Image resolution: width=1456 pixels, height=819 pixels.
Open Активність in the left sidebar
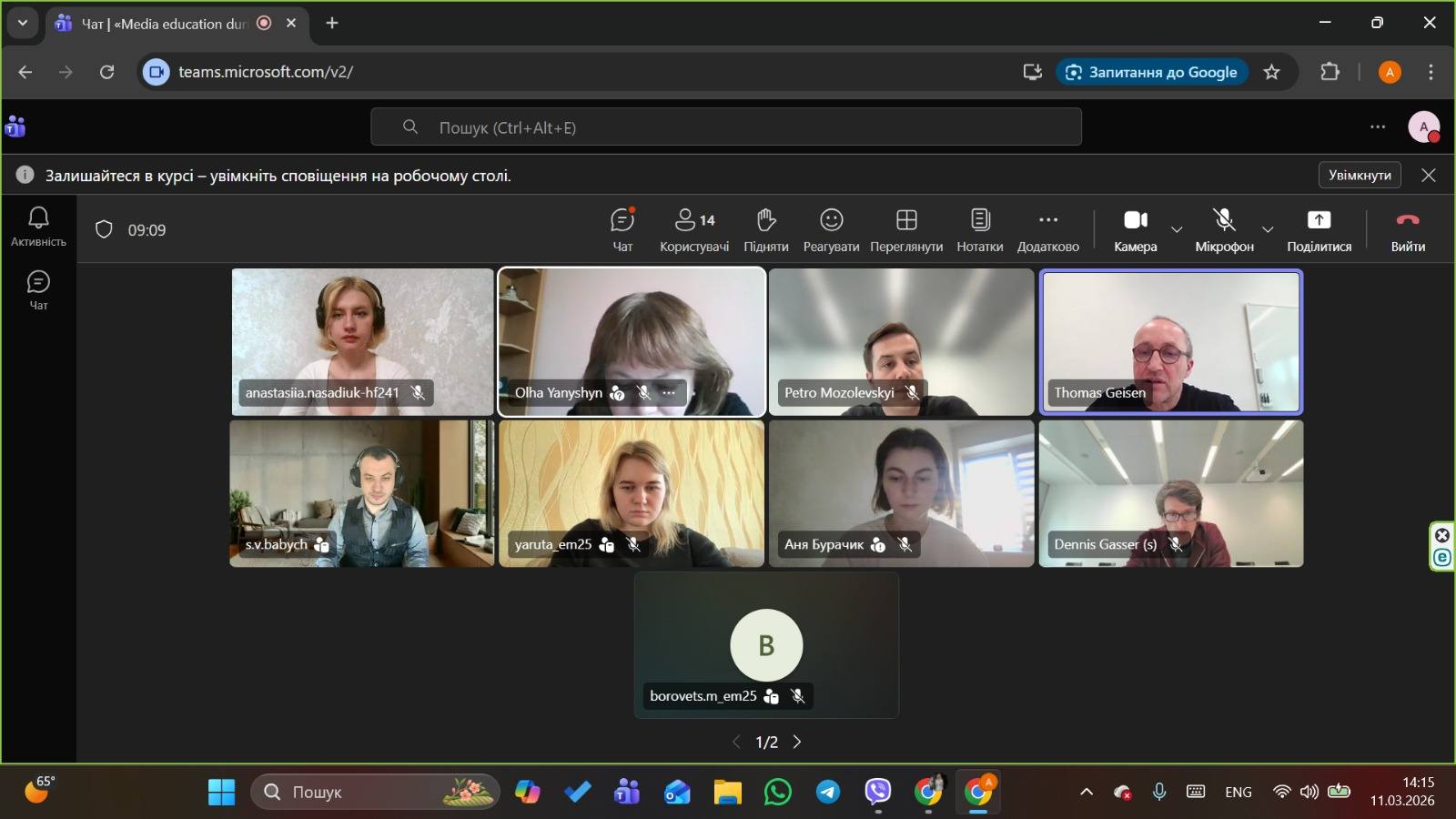pyautogui.click(x=38, y=226)
